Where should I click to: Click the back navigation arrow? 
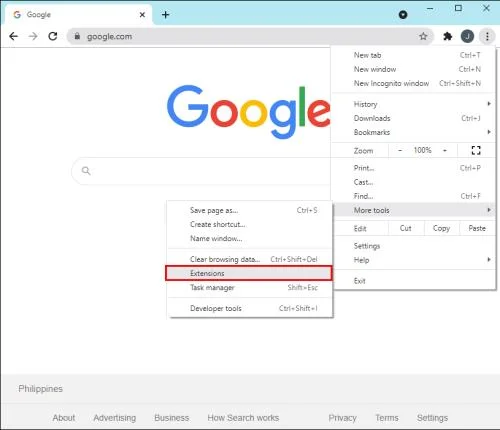click(13, 36)
